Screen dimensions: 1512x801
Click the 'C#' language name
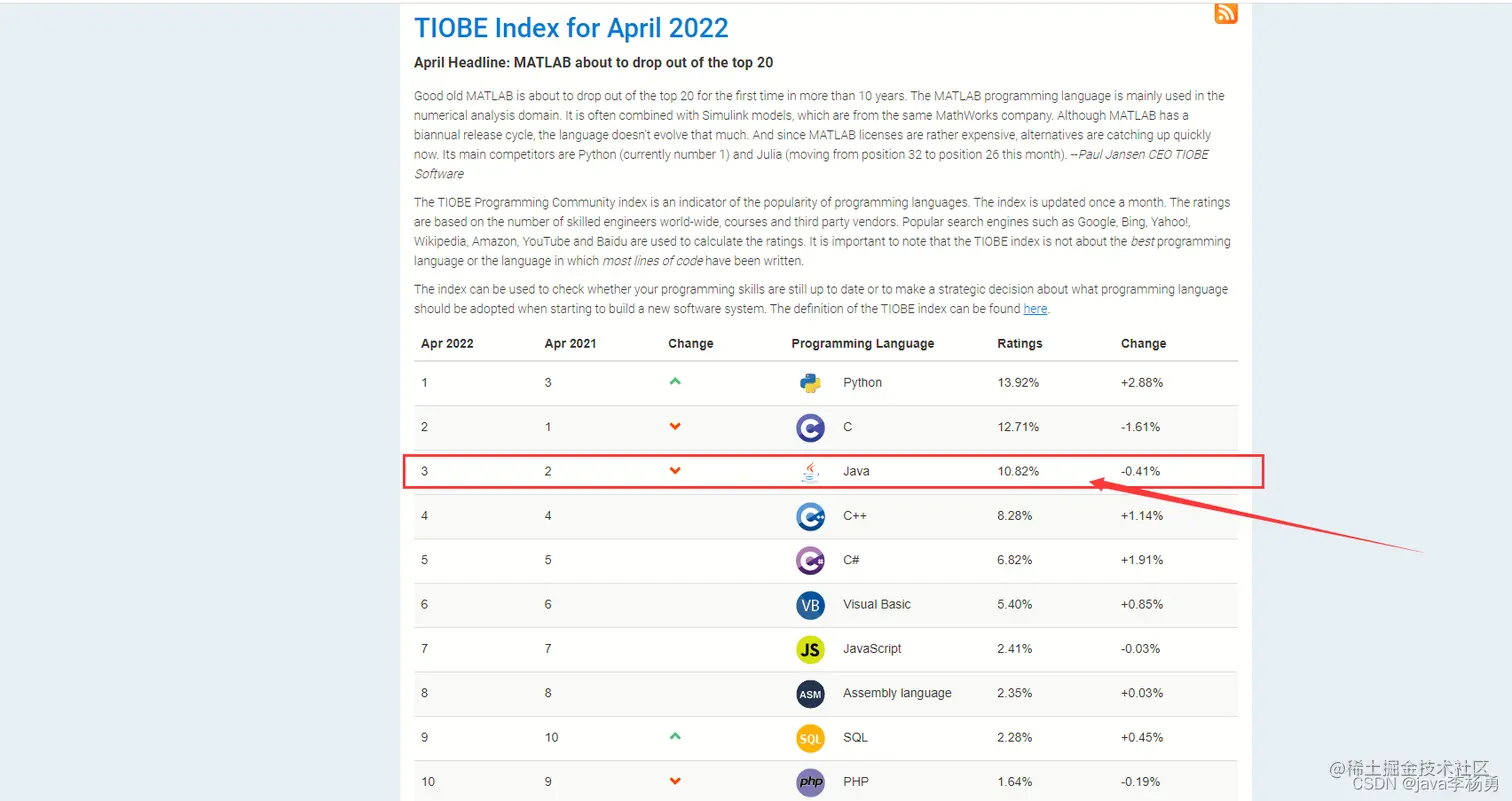coord(852,560)
